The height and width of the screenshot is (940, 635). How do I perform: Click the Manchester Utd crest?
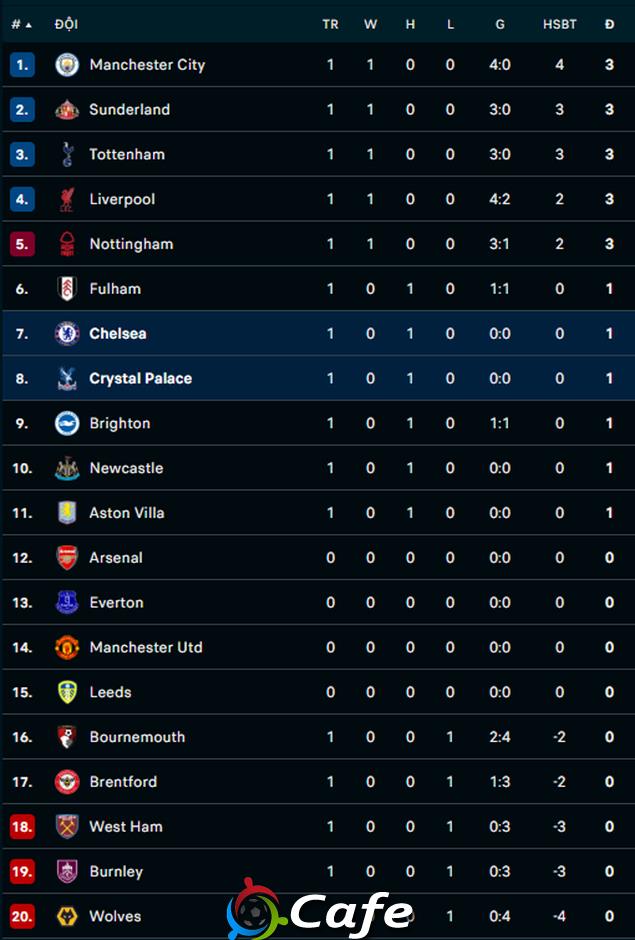pos(67,647)
